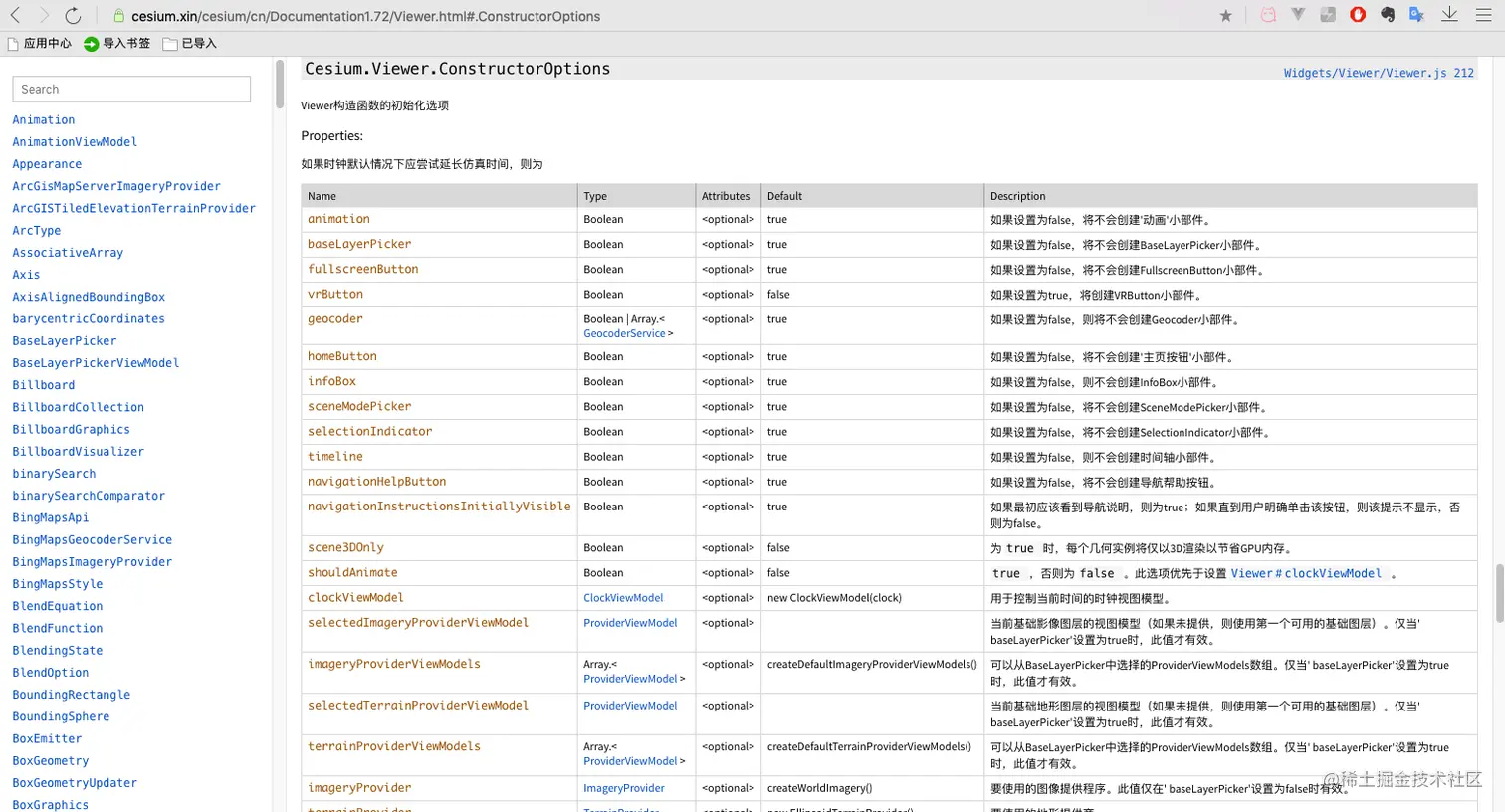
Task: Open BingMapsGeocoderService in sidebar
Action: [93, 539]
